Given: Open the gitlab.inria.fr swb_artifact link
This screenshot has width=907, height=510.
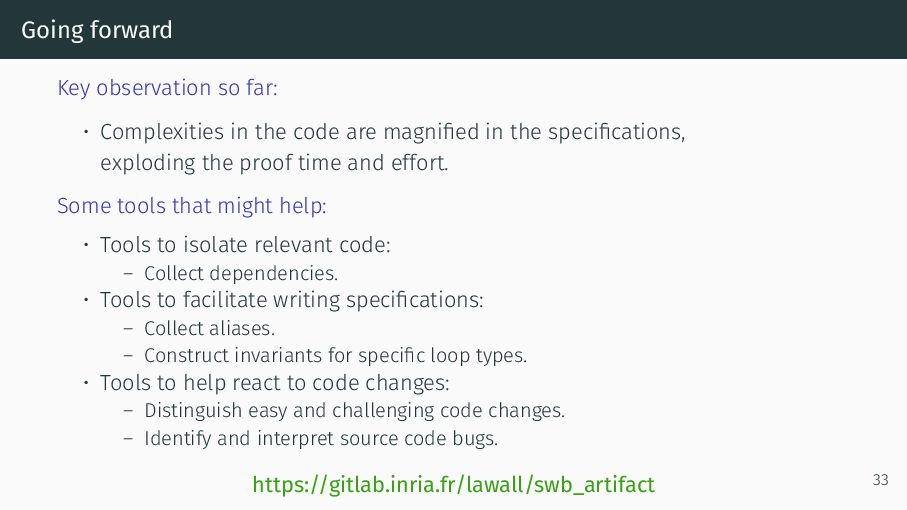Looking at the screenshot, I should (454, 485).
